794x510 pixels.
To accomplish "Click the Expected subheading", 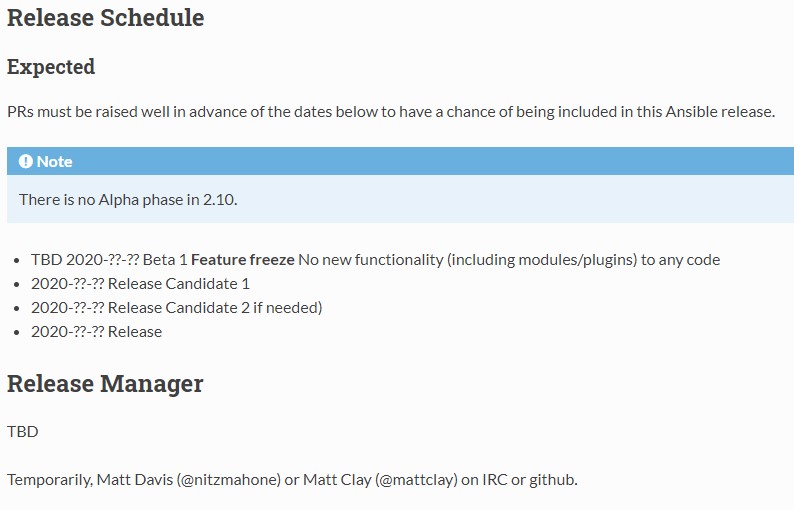I will pos(51,67).
